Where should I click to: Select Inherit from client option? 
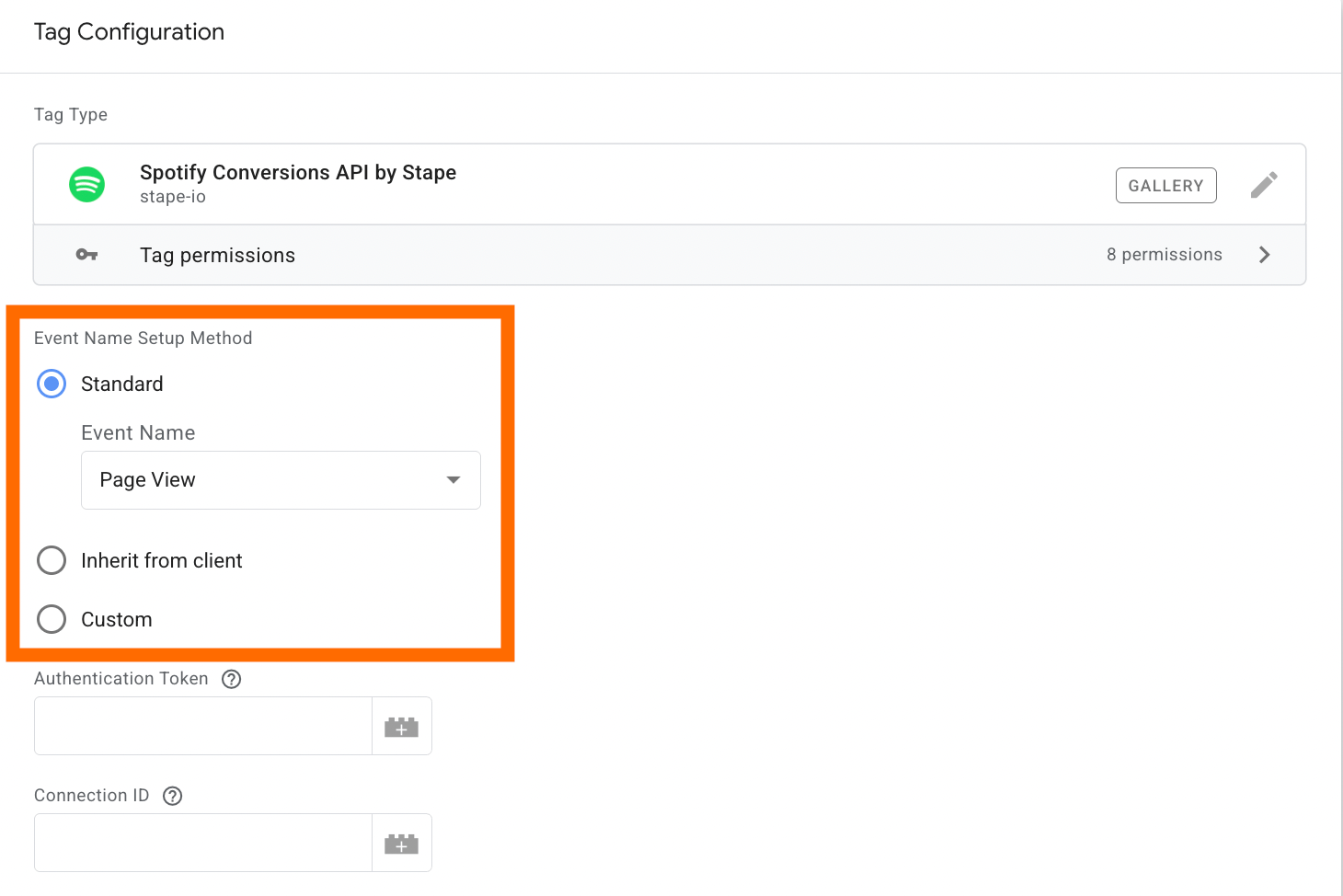click(52, 560)
